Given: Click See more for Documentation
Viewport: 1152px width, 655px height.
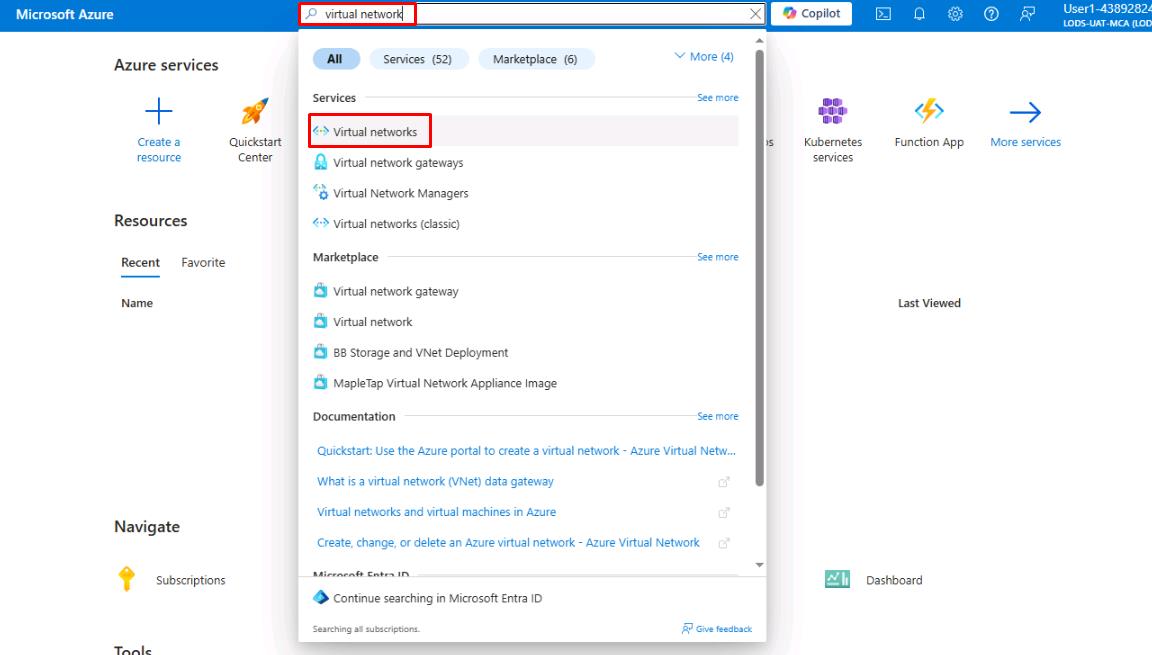Looking at the screenshot, I should (718, 416).
